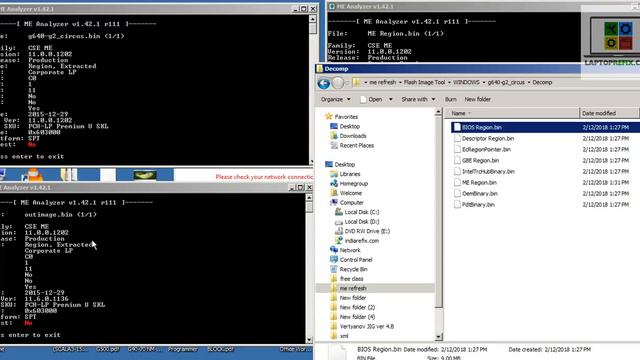Click g640-g2_circus breadcrumb

(x=506, y=82)
